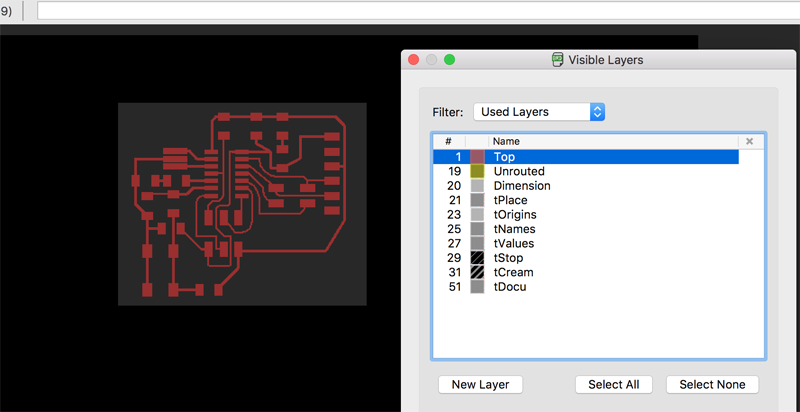Image resolution: width=800 pixels, height=412 pixels.
Task: Close the Visible Layers window
Action: pyautogui.click(x=413, y=60)
